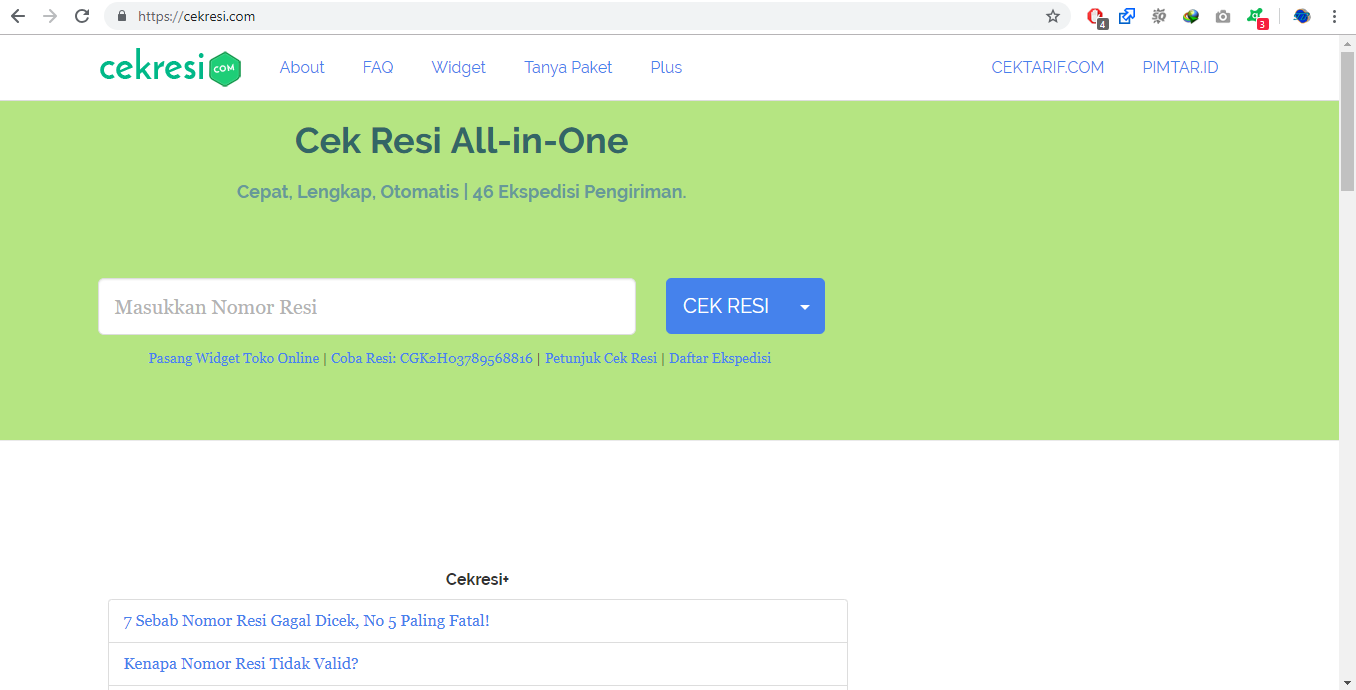Open Tanya Paket in the navigation
This screenshot has width=1356, height=690.
click(568, 67)
